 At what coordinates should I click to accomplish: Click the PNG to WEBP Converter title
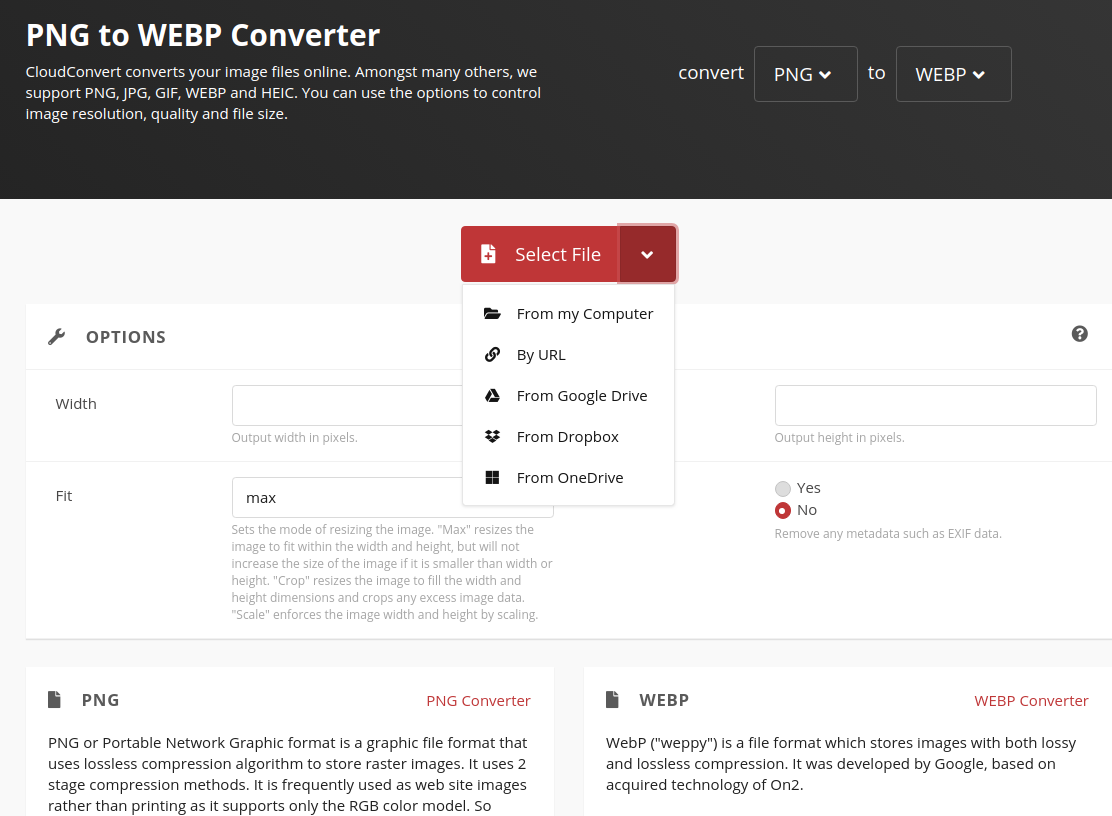(203, 35)
